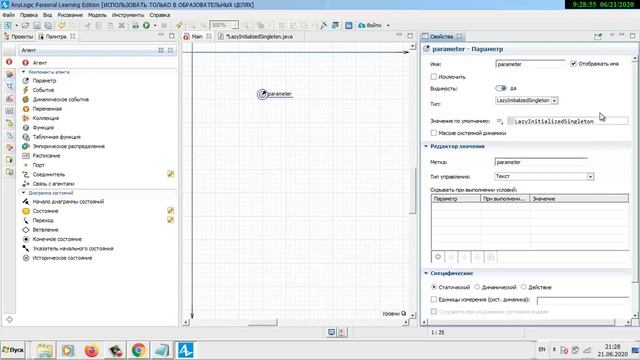Select Эмпирическое распределение in the palette

point(69,146)
